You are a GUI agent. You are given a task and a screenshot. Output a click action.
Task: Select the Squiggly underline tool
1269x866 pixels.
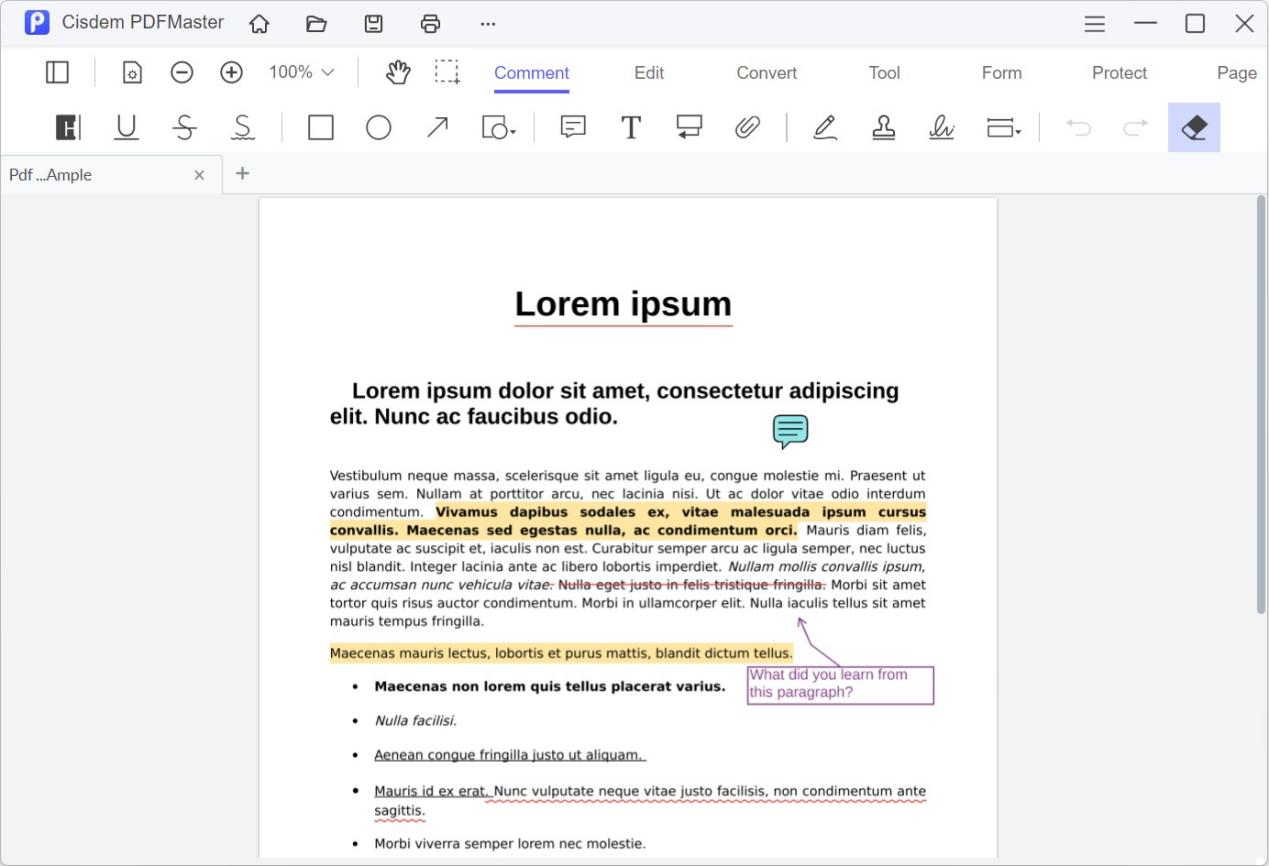coord(242,127)
